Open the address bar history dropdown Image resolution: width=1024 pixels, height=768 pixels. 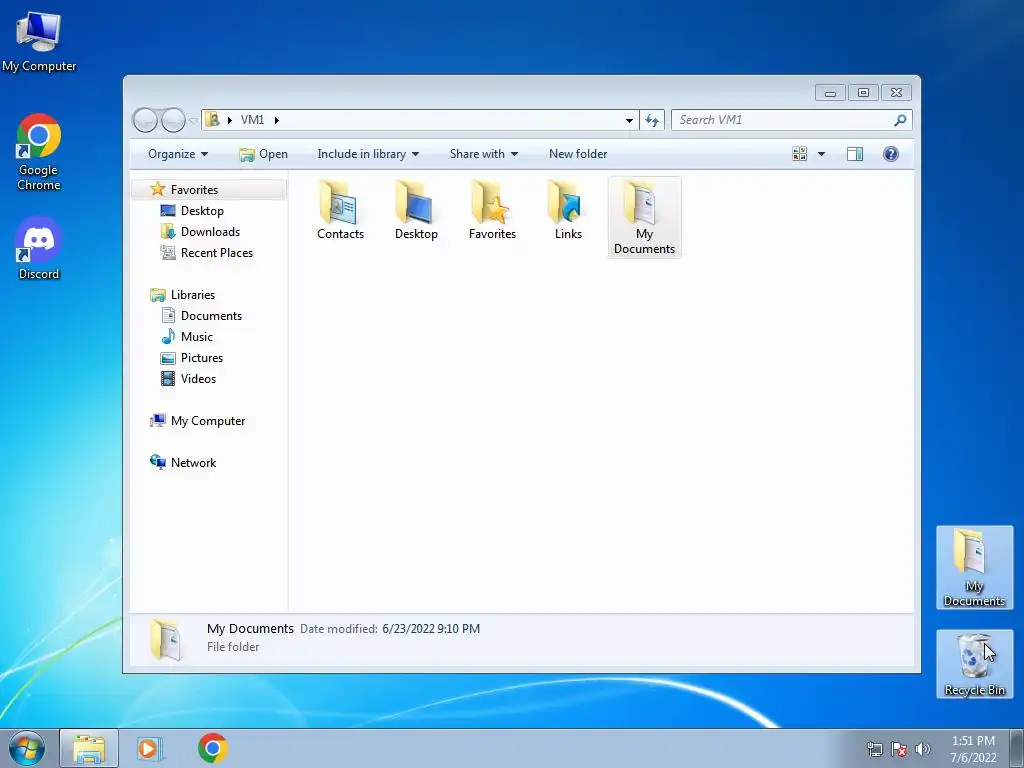coord(629,120)
